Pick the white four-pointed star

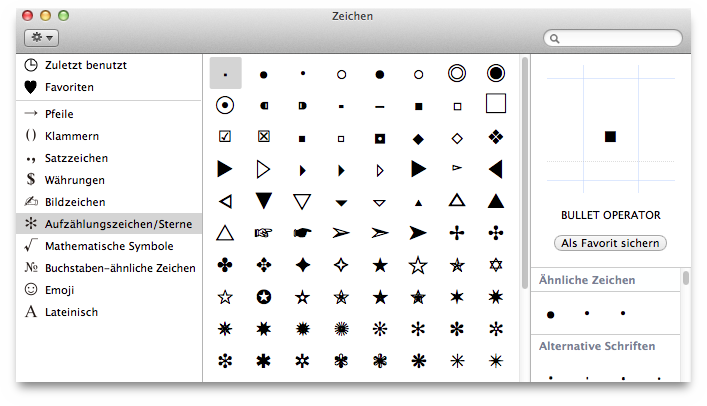(x=341, y=265)
